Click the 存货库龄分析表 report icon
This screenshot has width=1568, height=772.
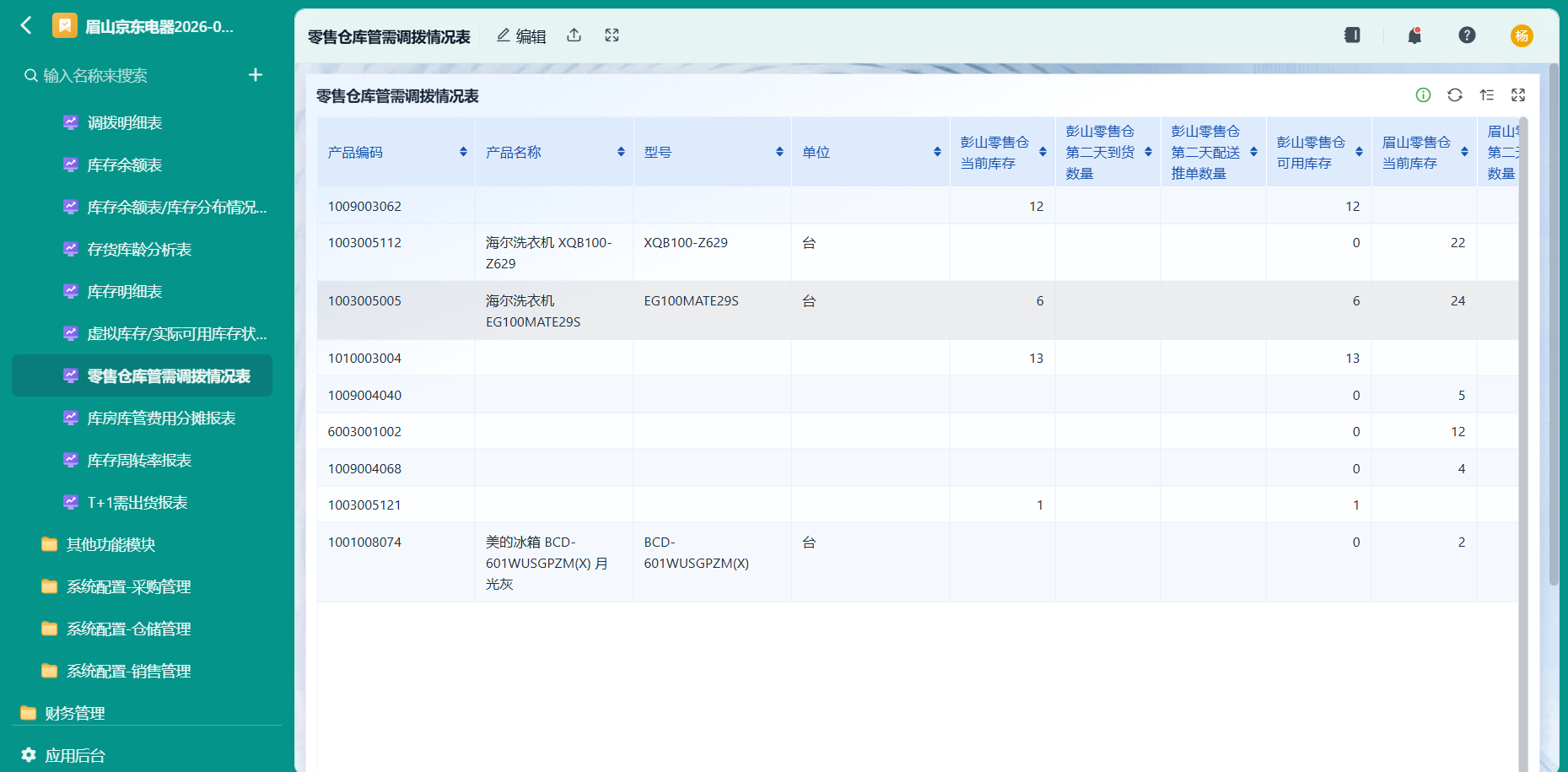(71, 249)
